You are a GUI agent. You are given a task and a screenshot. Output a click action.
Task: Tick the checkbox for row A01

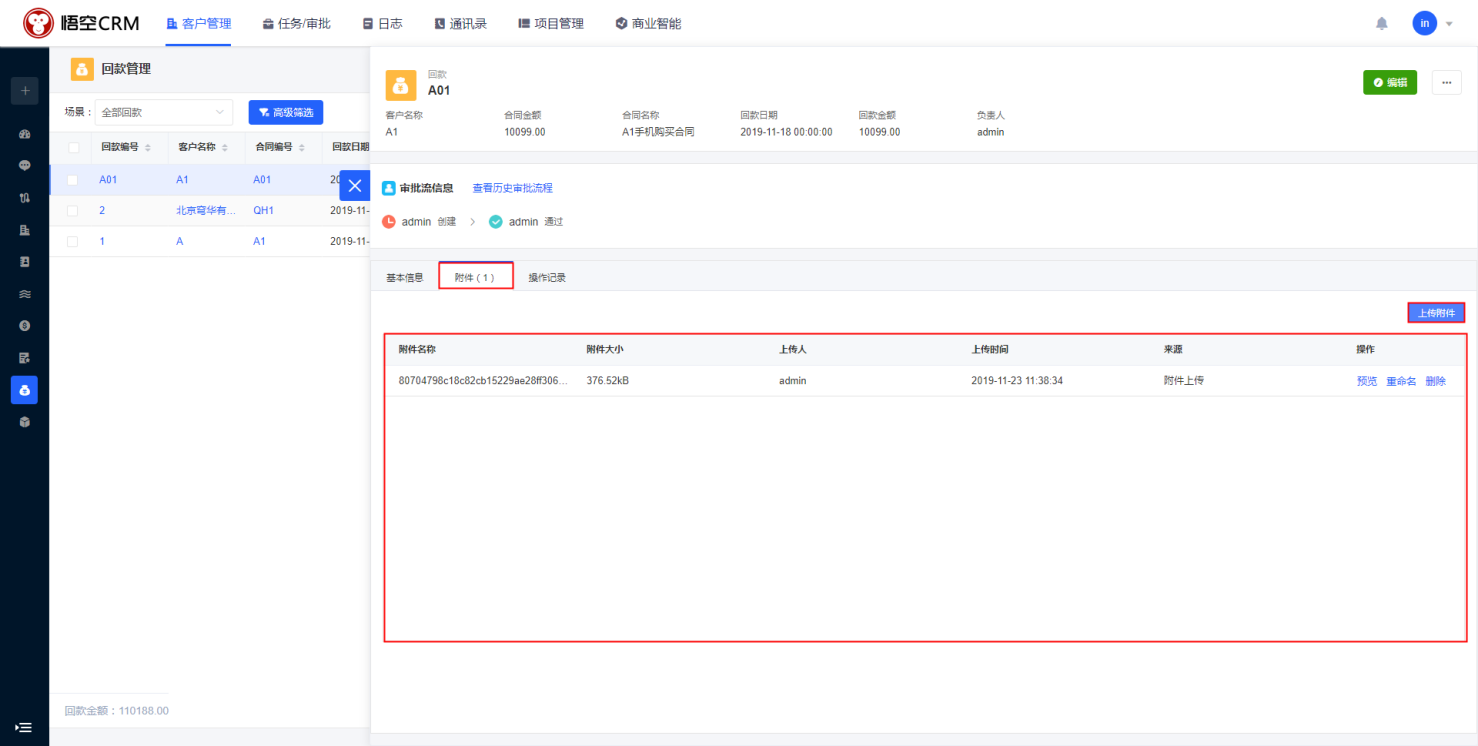click(73, 180)
